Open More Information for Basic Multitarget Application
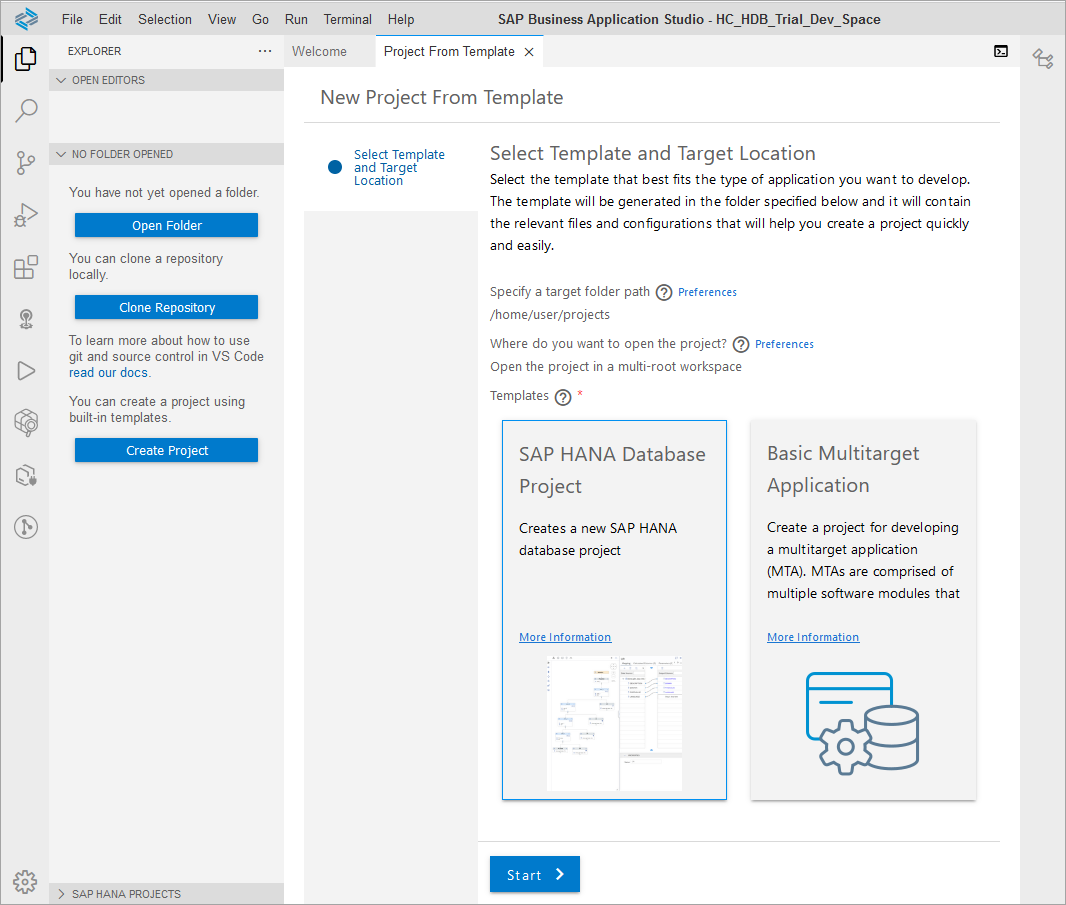1066x905 pixels. (x=813, y=637)
